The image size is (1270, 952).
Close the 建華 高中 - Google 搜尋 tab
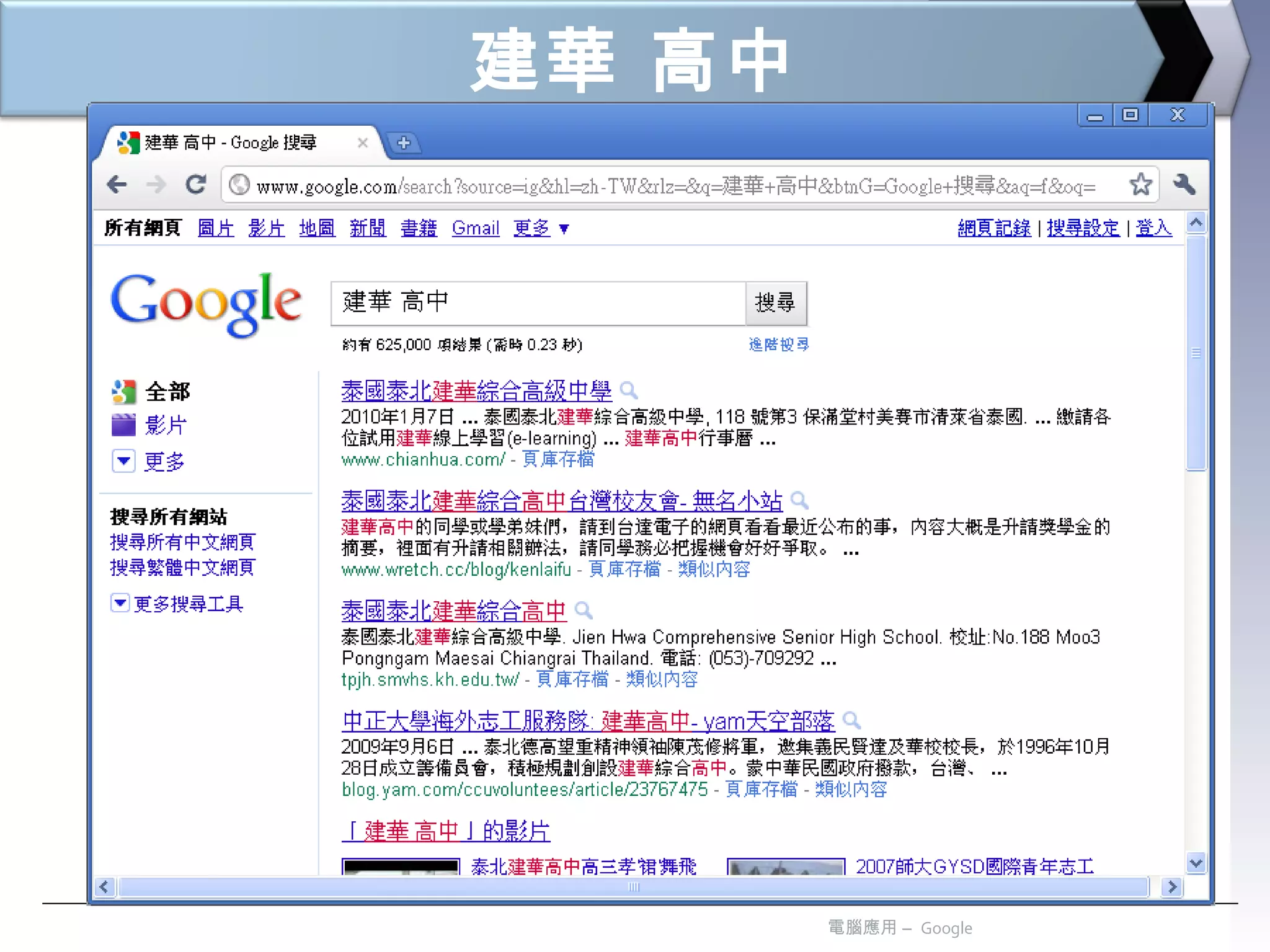pyautogui.click(x=363, y=143)
